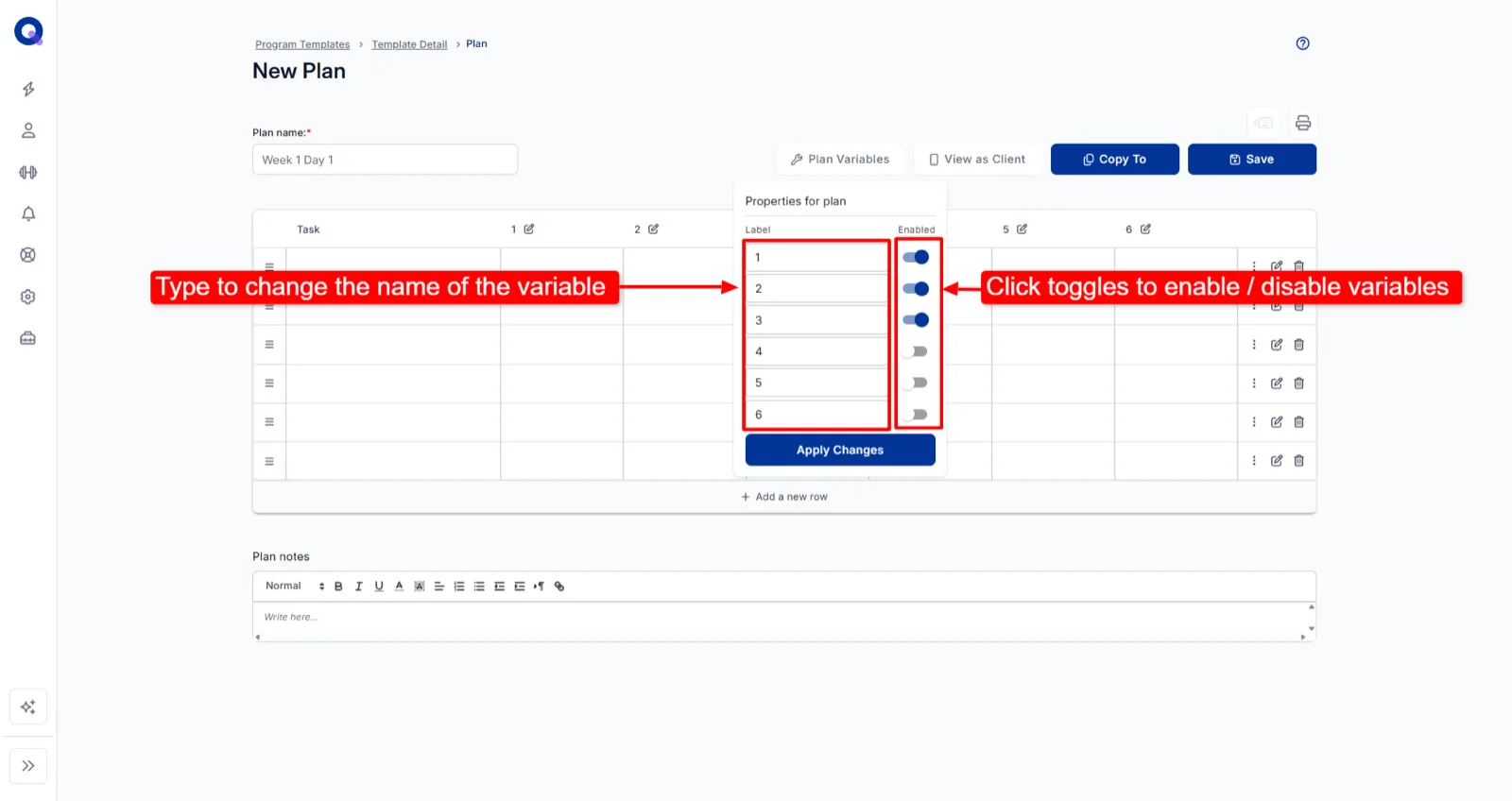
Task: Click the edit icon beside column 2 header
Action: click(653, 229)
